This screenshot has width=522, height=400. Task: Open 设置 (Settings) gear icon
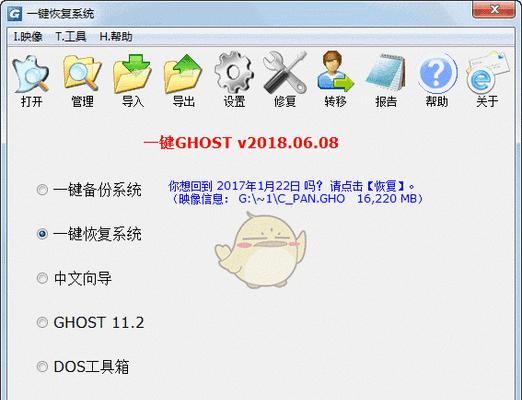pos(234,72)
